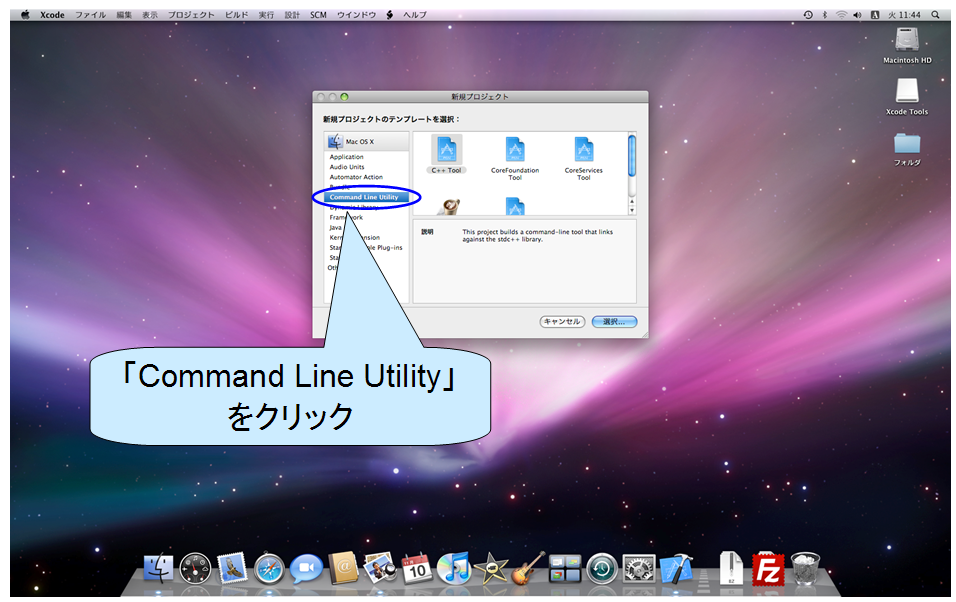This screenshot has width=956, height=602.
Task: Launch GarageBand guitar icon in Dock
Action: click(528, 567)
